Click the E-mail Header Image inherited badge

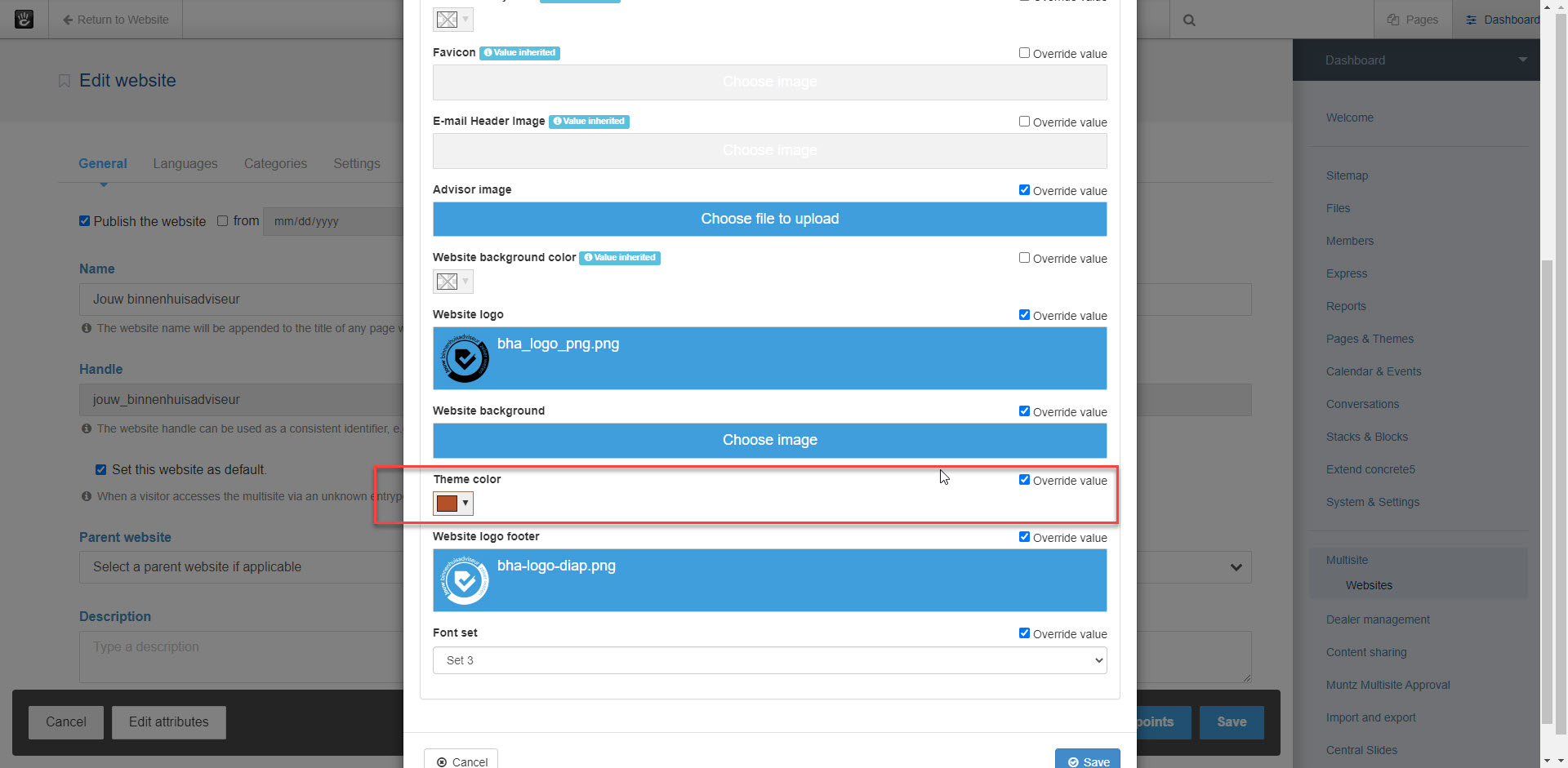[589, 122]
